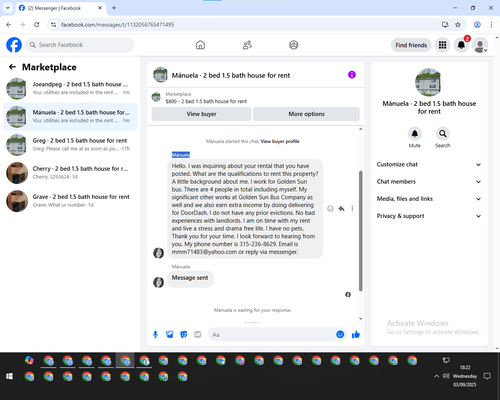Click the reply arrow beside the message

(x=341, y=209)
